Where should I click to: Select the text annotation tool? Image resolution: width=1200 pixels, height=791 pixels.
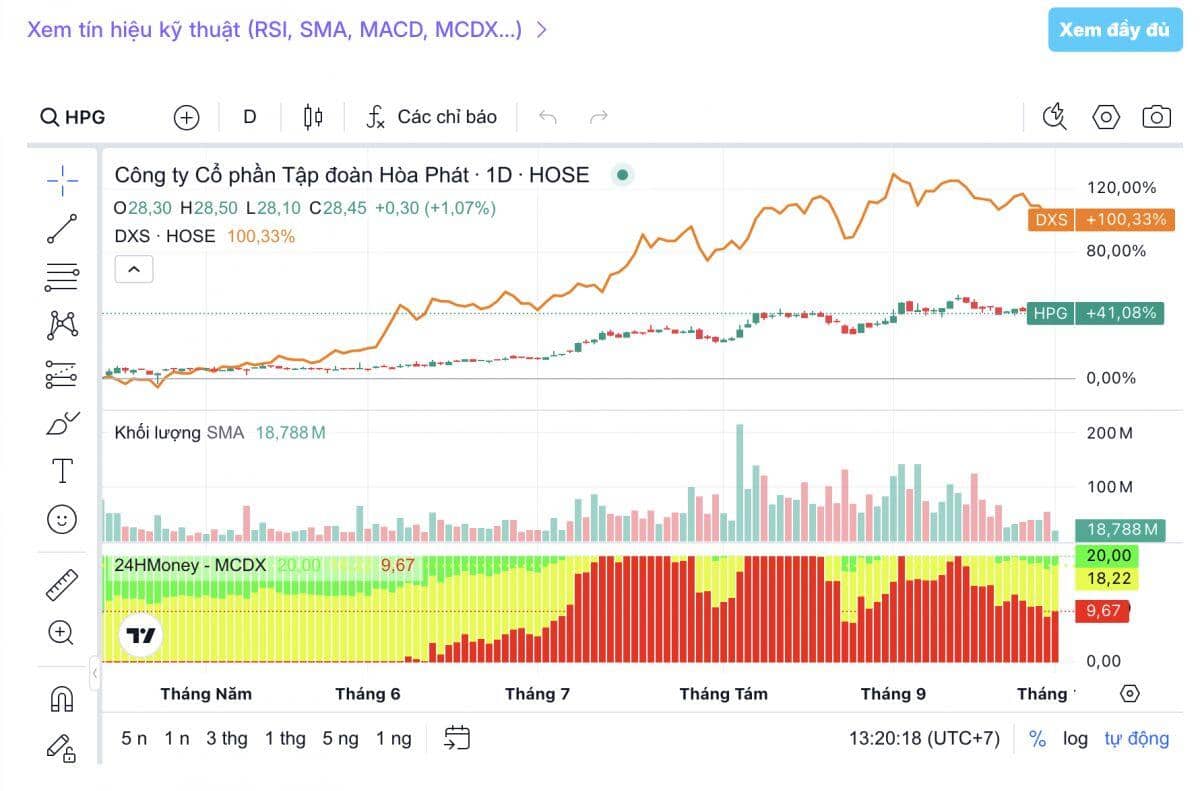pyautogui.click(x=61, y=470)
